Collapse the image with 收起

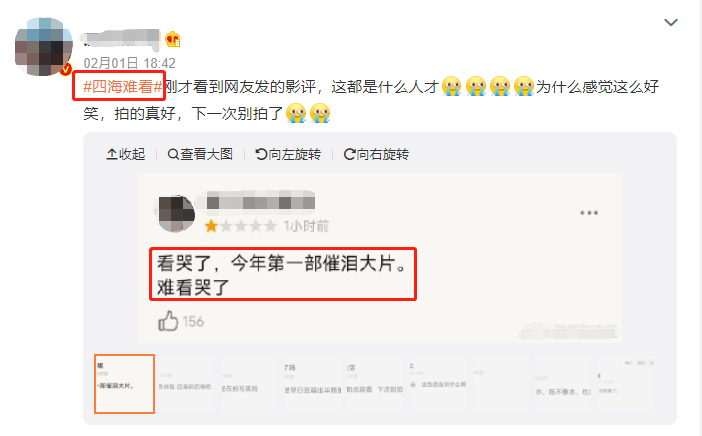click(x=126, y=154)
